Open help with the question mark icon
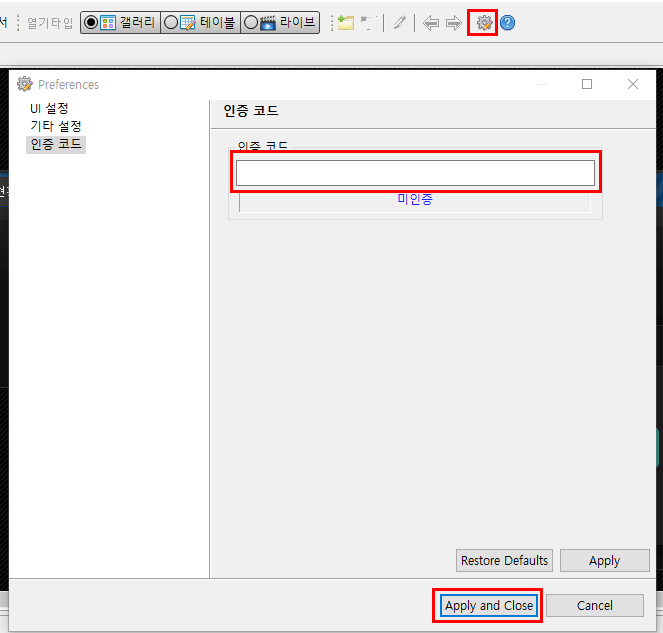This screenshot has height=633, width=663. (x=507, y=23)
